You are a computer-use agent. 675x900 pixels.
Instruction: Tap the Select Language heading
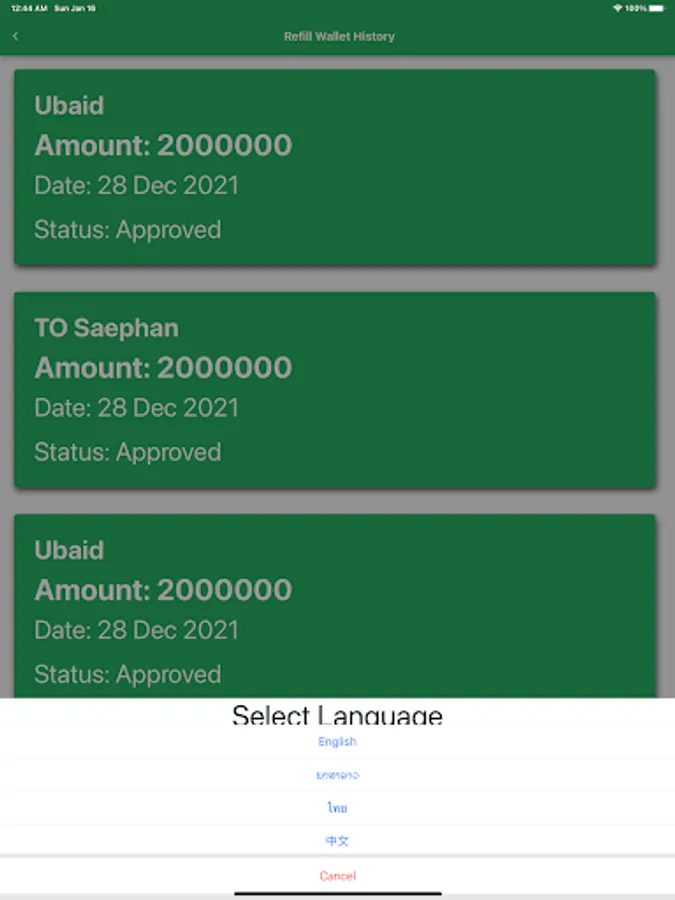[x=338, y=715]
